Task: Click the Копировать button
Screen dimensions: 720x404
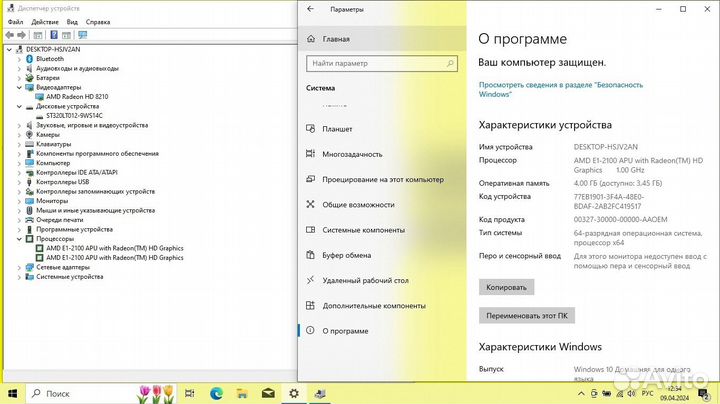Action: pyautogui.click(x=506, y=287)
